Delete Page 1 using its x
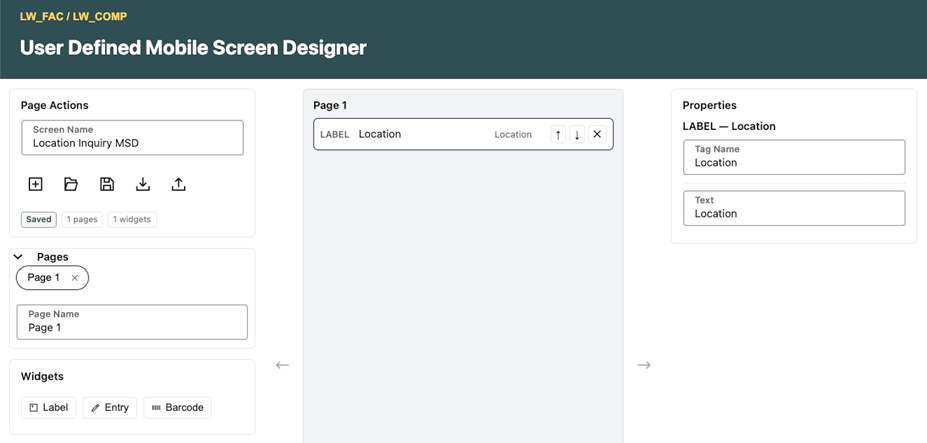This screenshot has width=927, height=443. pos(74,278)
